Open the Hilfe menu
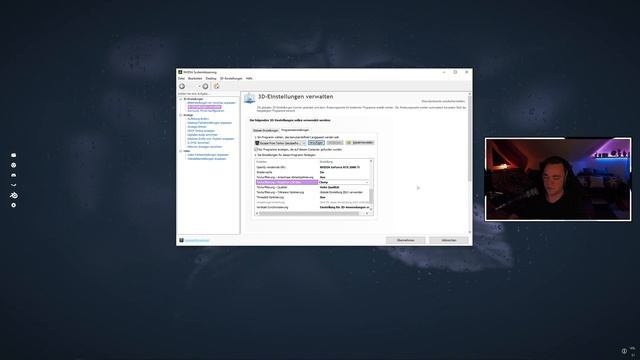The image size is (640, 360). click(x=249, y=78)
